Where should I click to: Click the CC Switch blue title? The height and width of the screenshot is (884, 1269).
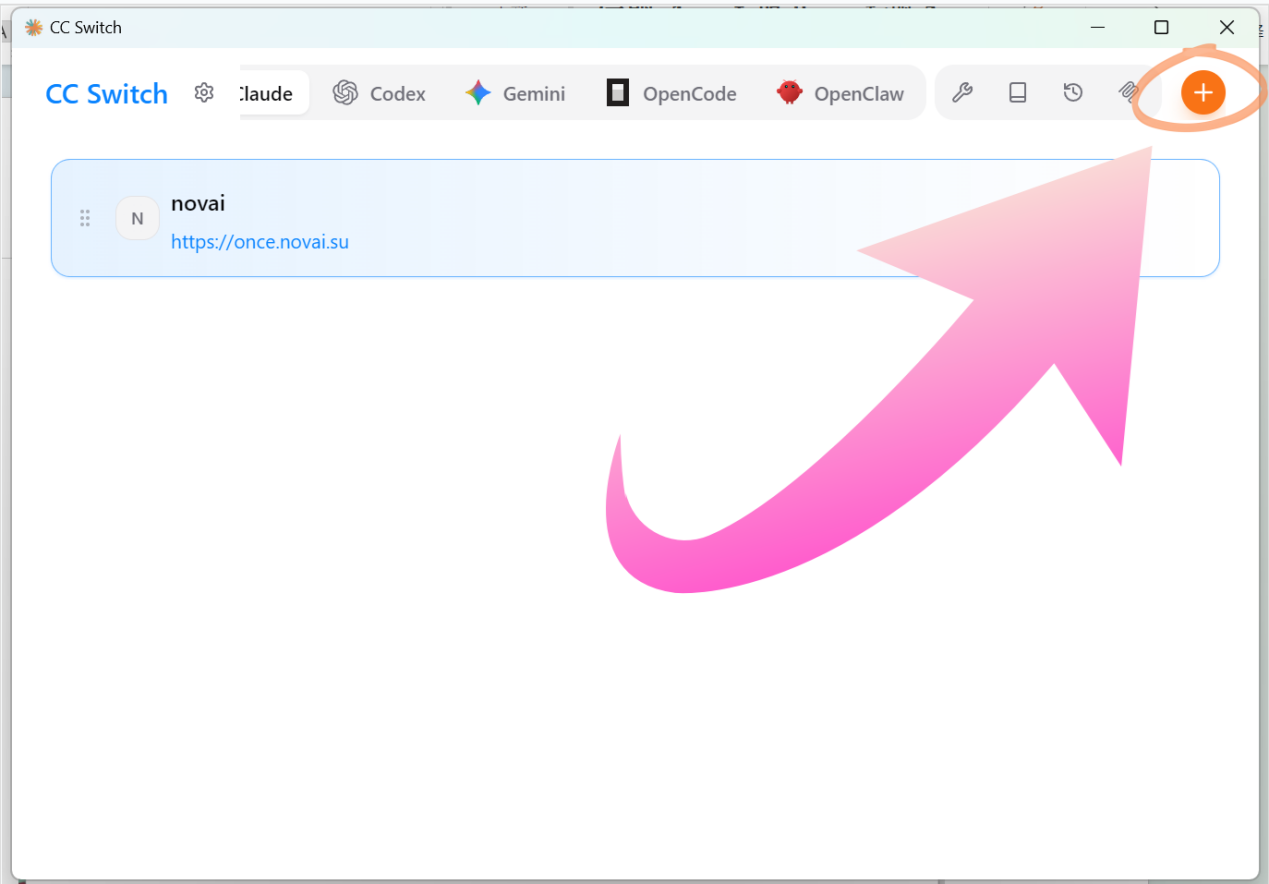(x=107, y=94)
